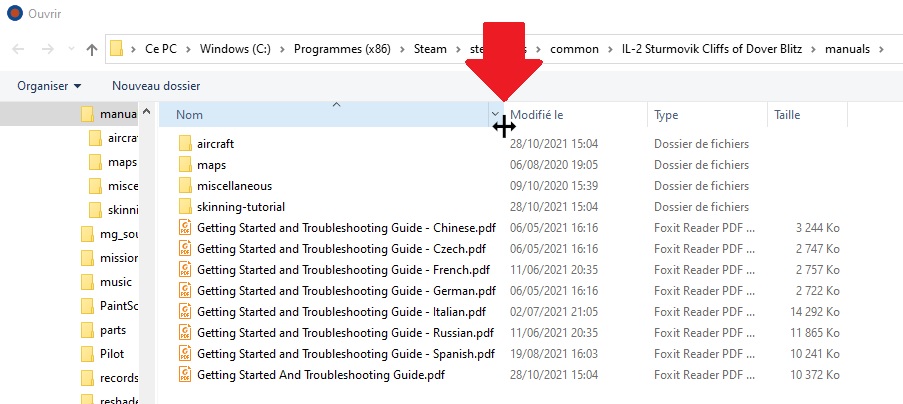The image size is (903, 404).
Task: Click file name Getting Started and Troubleshooting Guide - Italian.pdf
Action: pos(341,311)
